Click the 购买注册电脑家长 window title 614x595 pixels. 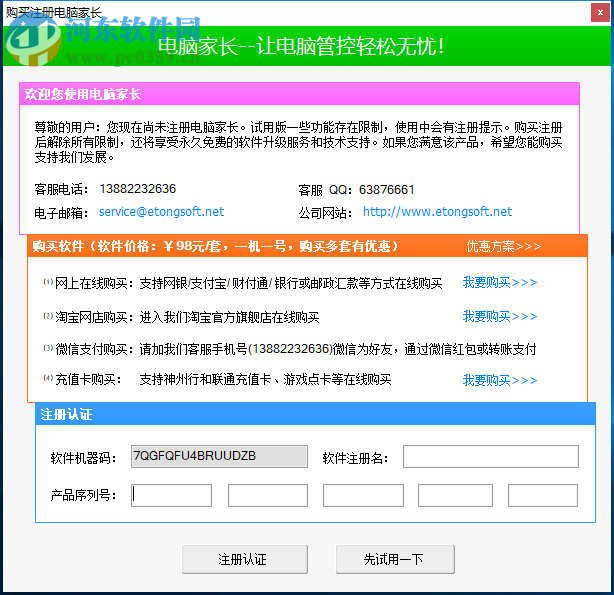click(54, 13)
